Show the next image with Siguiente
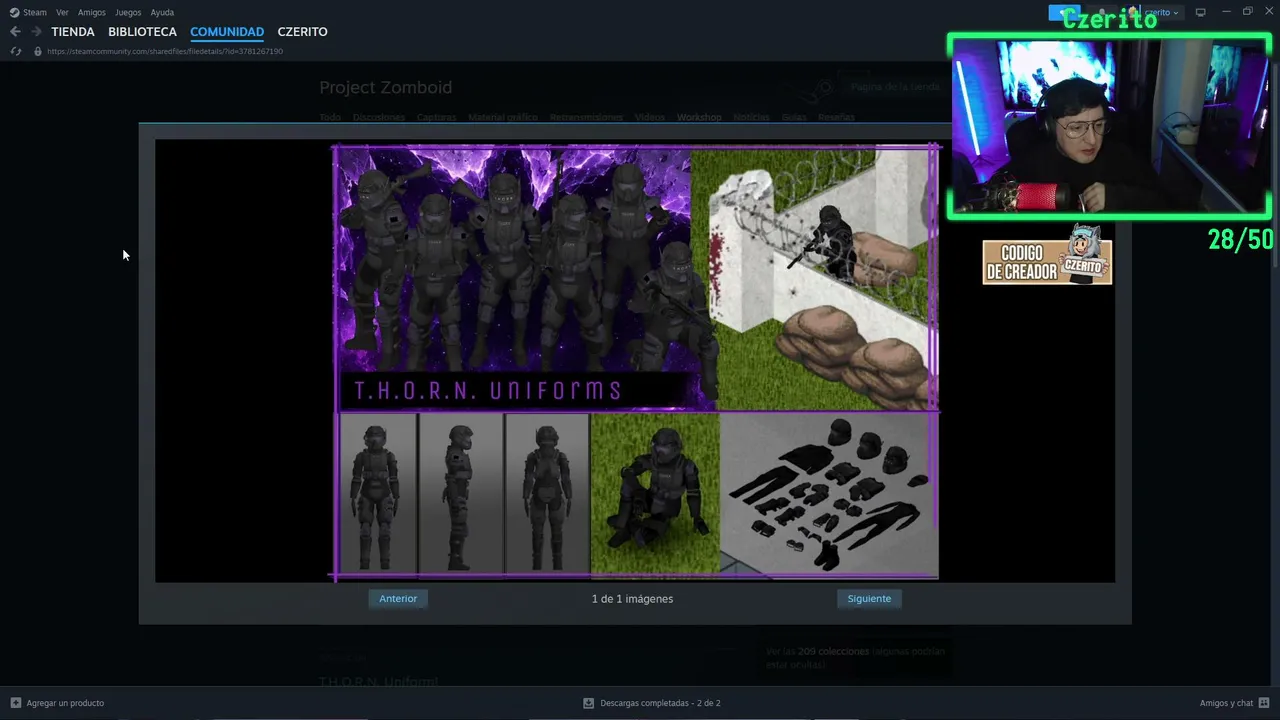This screenshot has height=720, width=1280. (869, 598)
